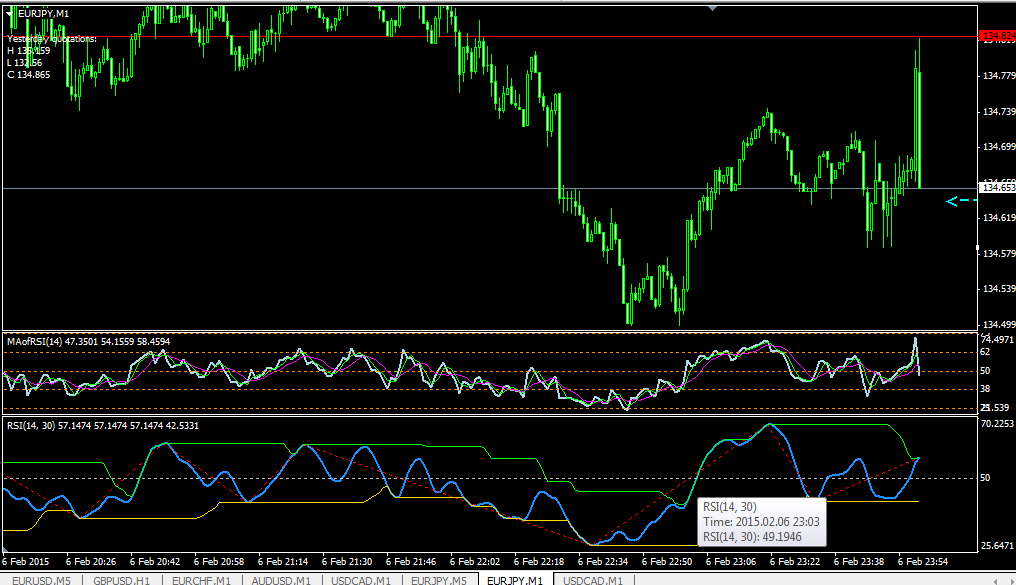
Task: Click the right tab-scroll arrow at bottom right
Action: pos(1012,581)
